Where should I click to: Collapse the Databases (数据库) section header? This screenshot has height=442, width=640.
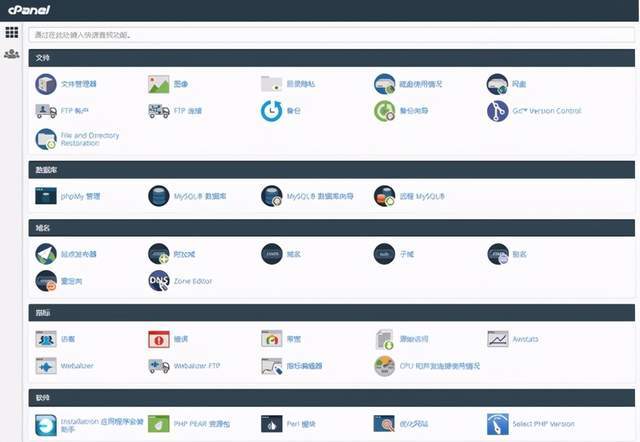click(x=331, y=170)
